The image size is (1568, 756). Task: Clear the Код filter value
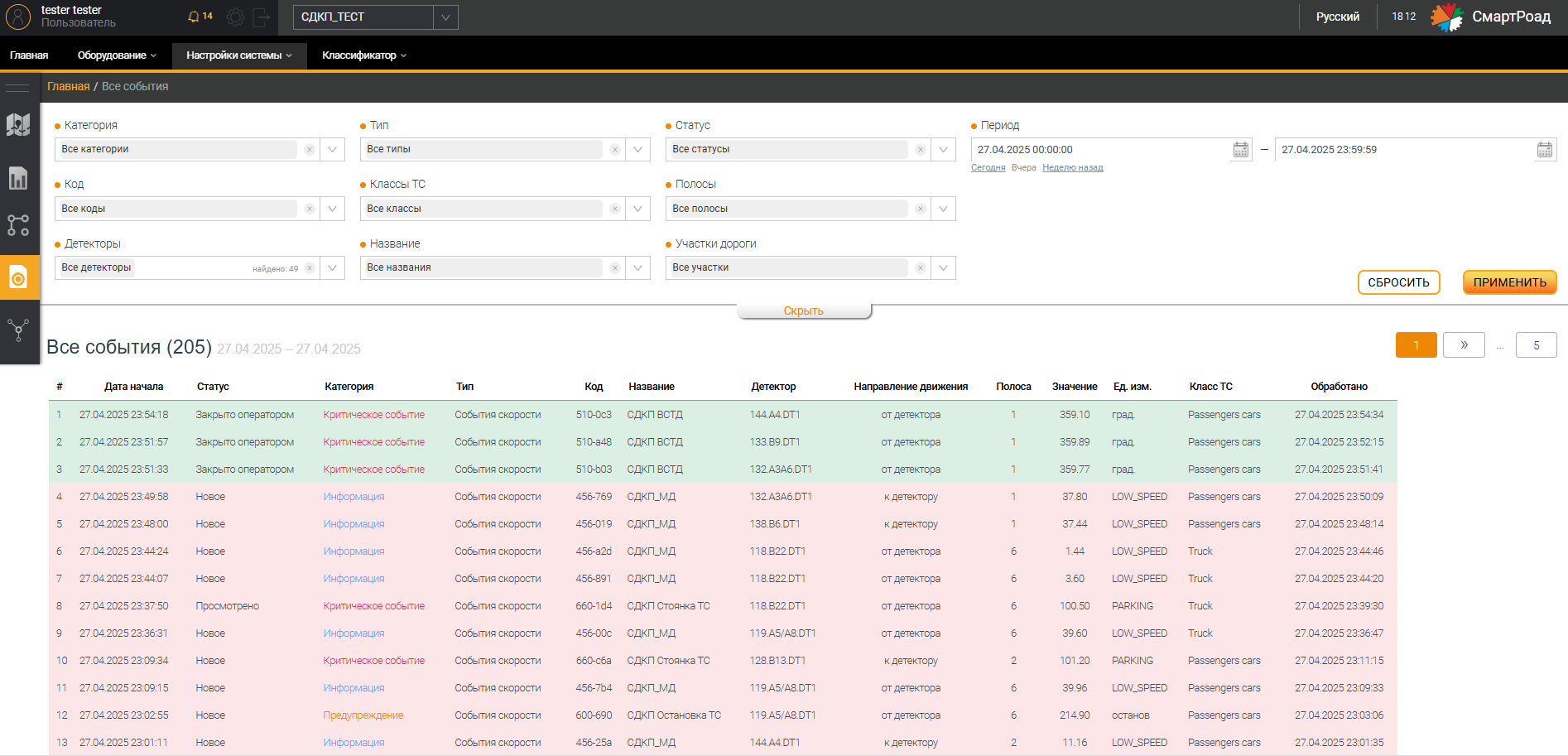(x=309, y=209)
